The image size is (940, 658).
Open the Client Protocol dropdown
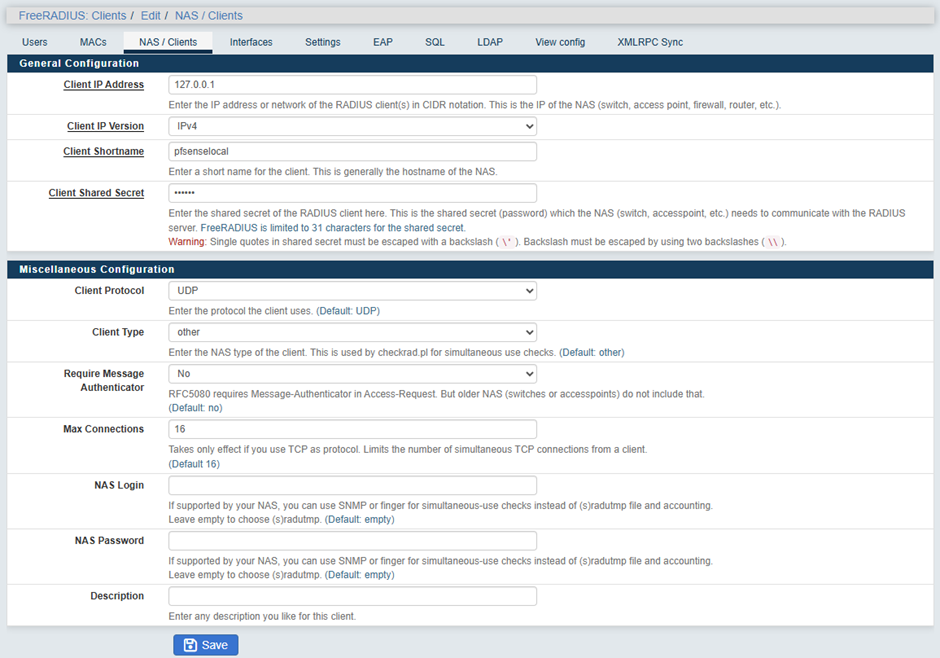pos(352,291)
